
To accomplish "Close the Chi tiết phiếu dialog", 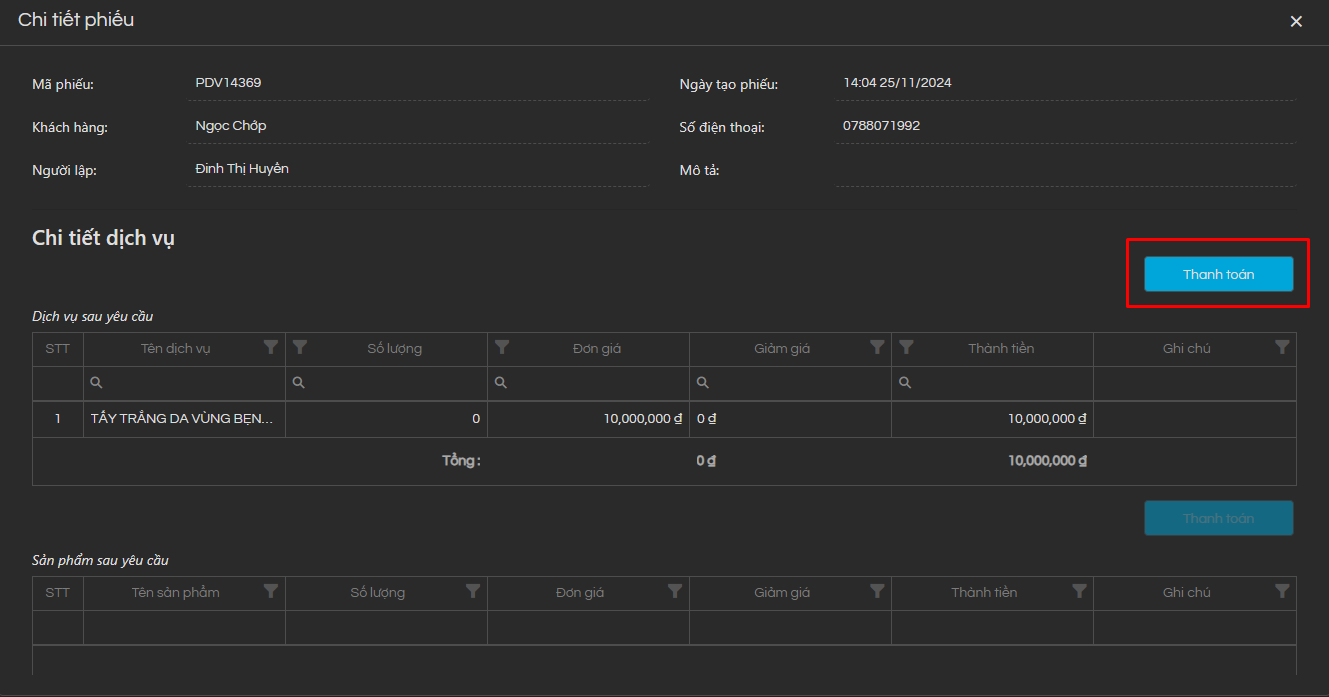I will [x=1296, y=21].
